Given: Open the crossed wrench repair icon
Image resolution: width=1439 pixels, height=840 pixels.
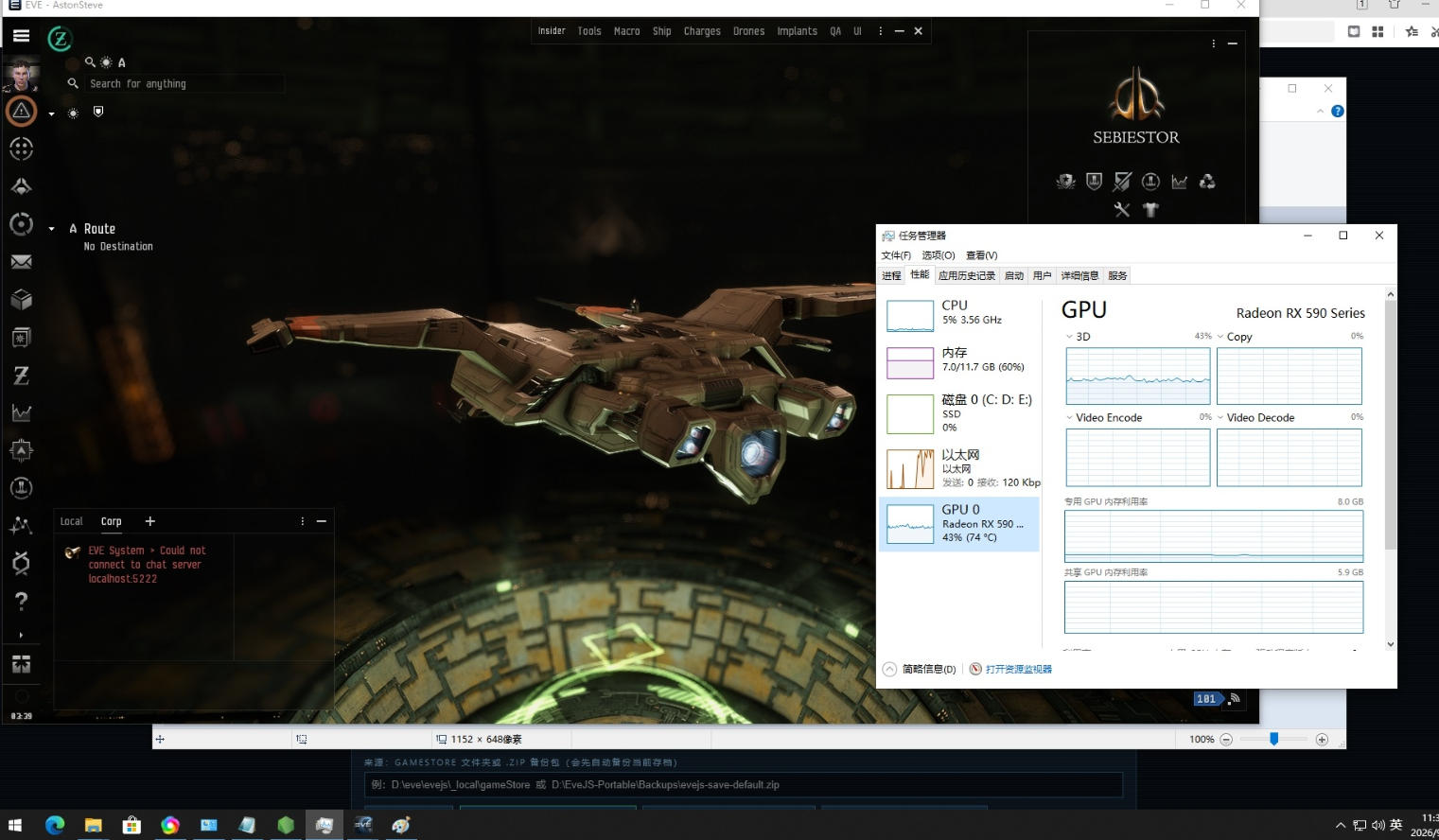Looking at the screenshot, I should coord(1122,210).
